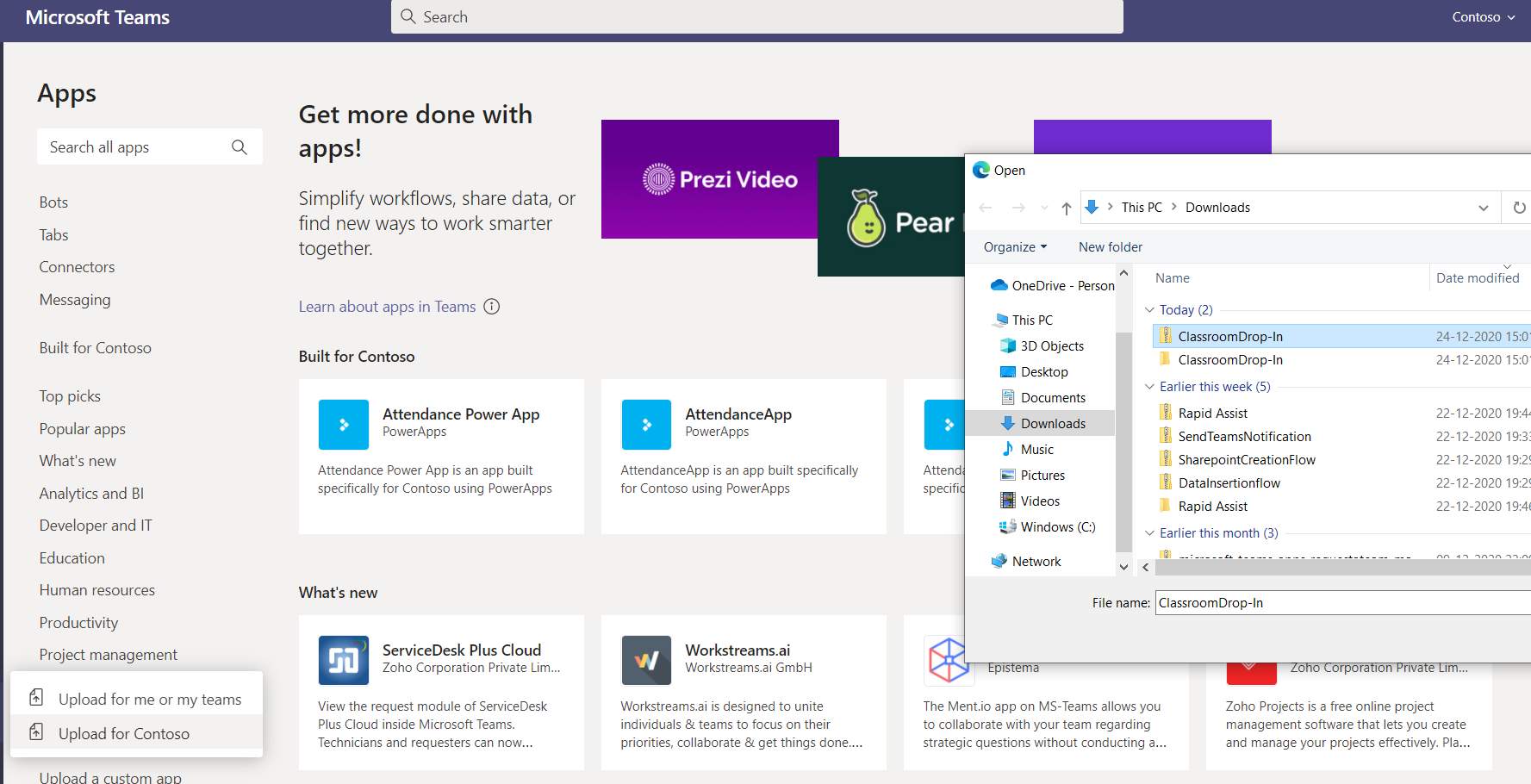Click the Search all apps field
This screenshot has width=1531, height=784.
(x=149, y=147)
